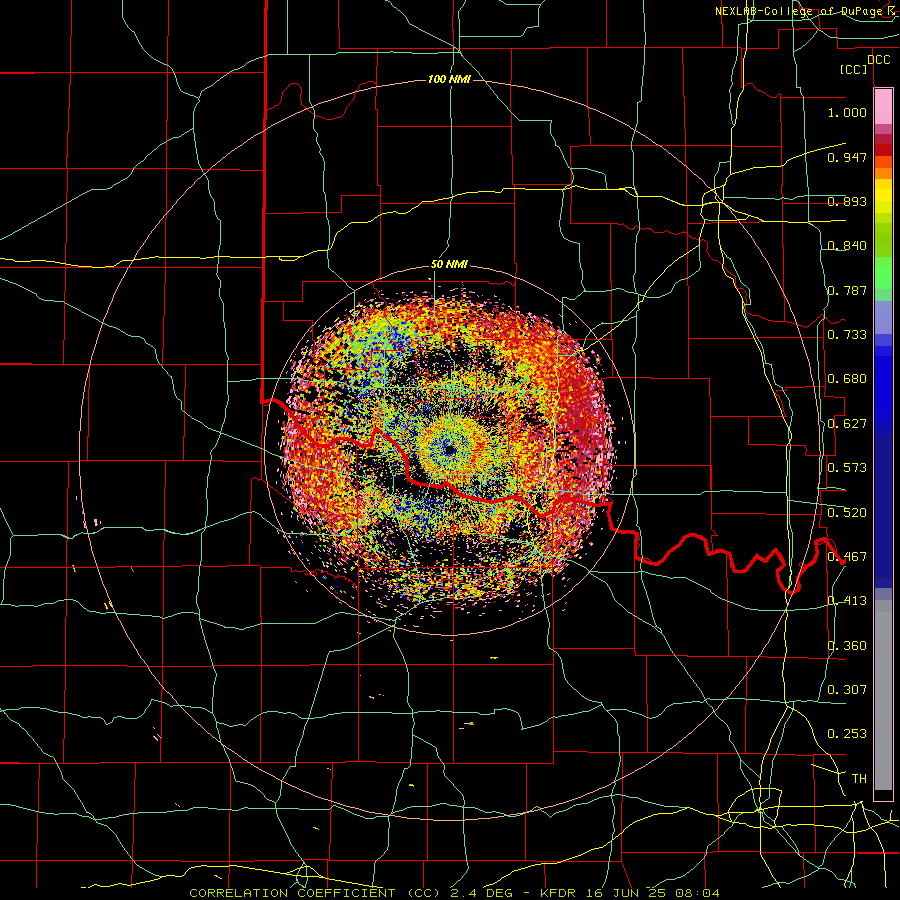
Task: Click the "50 NMI" range ring label
Action: [449, 265]
